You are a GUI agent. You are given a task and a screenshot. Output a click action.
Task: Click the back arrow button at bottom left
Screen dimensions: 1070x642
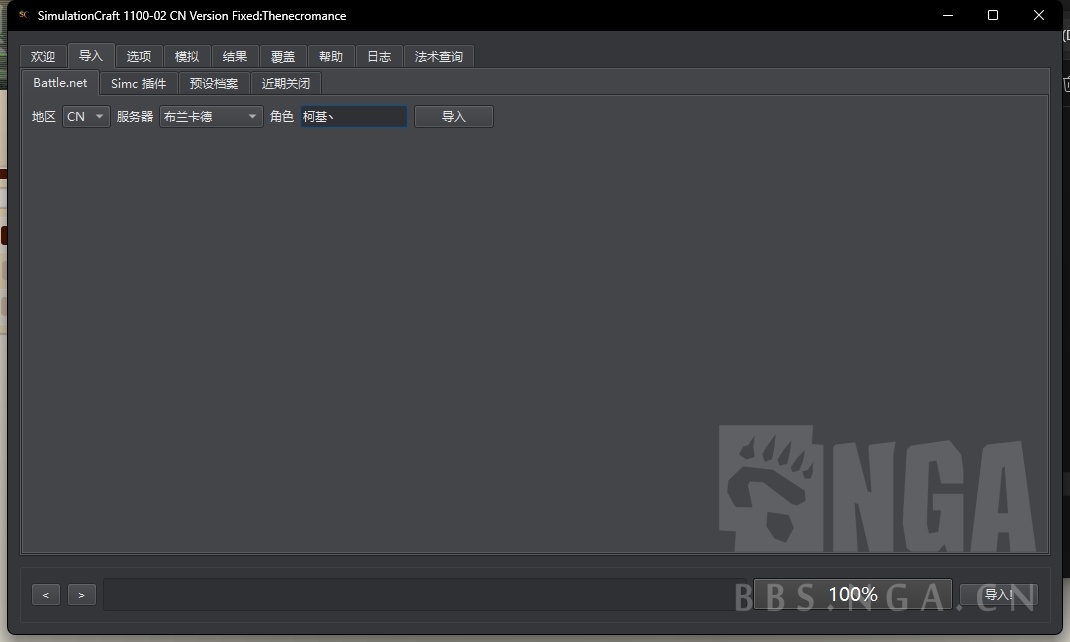[x=45, y=594]
